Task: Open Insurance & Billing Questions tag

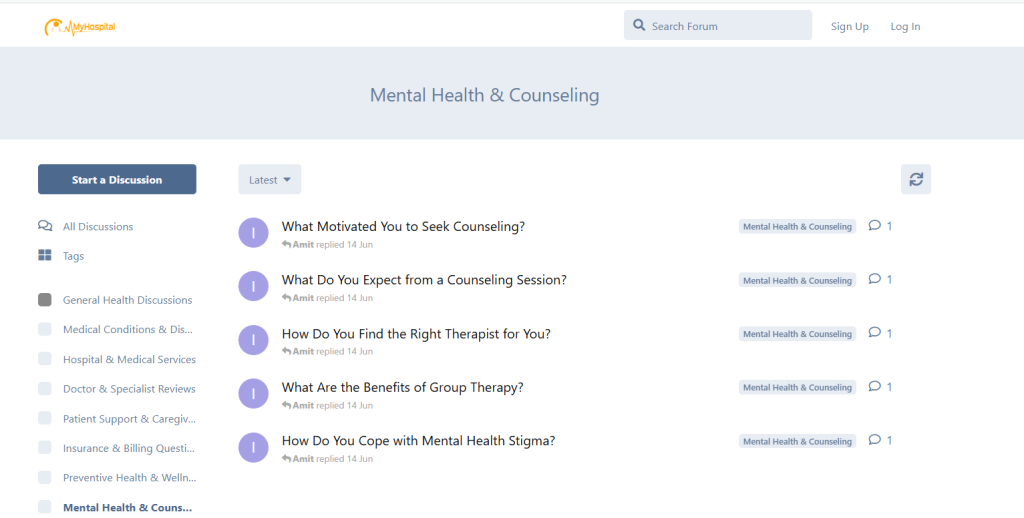Action: tap(129, 448)
